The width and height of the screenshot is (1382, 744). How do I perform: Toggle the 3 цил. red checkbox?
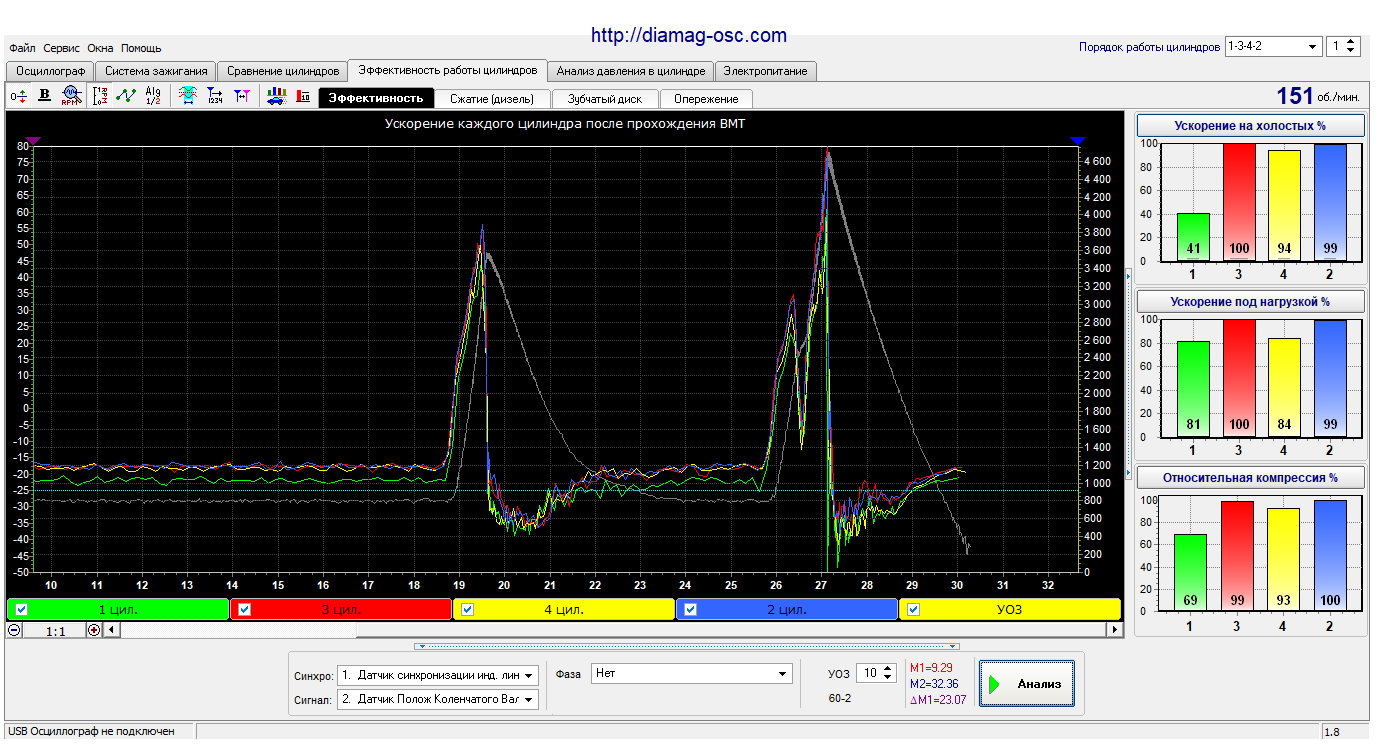(245, 609)
